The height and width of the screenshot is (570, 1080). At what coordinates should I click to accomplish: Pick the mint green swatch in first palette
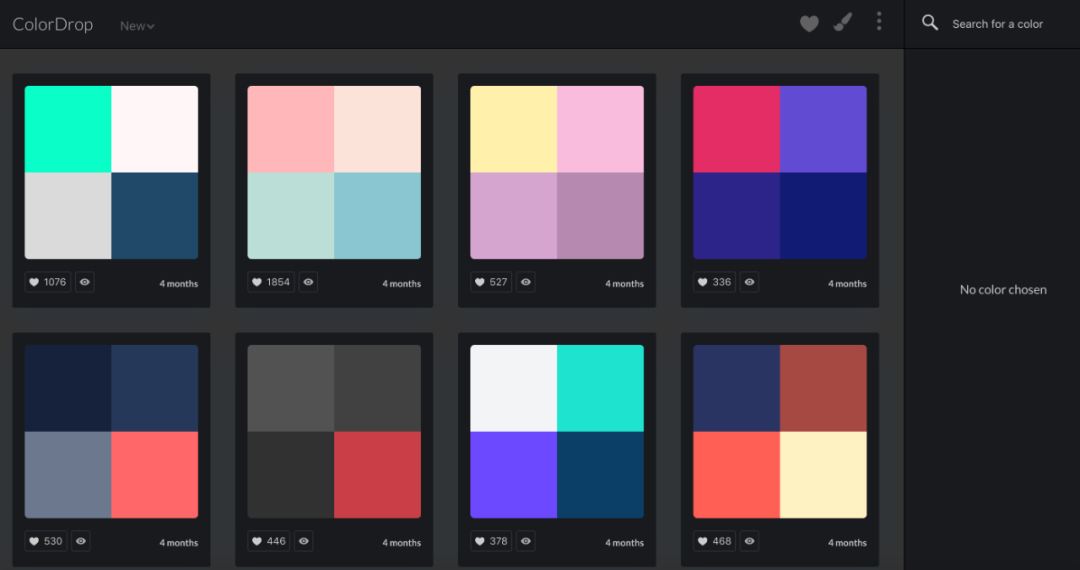pos(68,129)
